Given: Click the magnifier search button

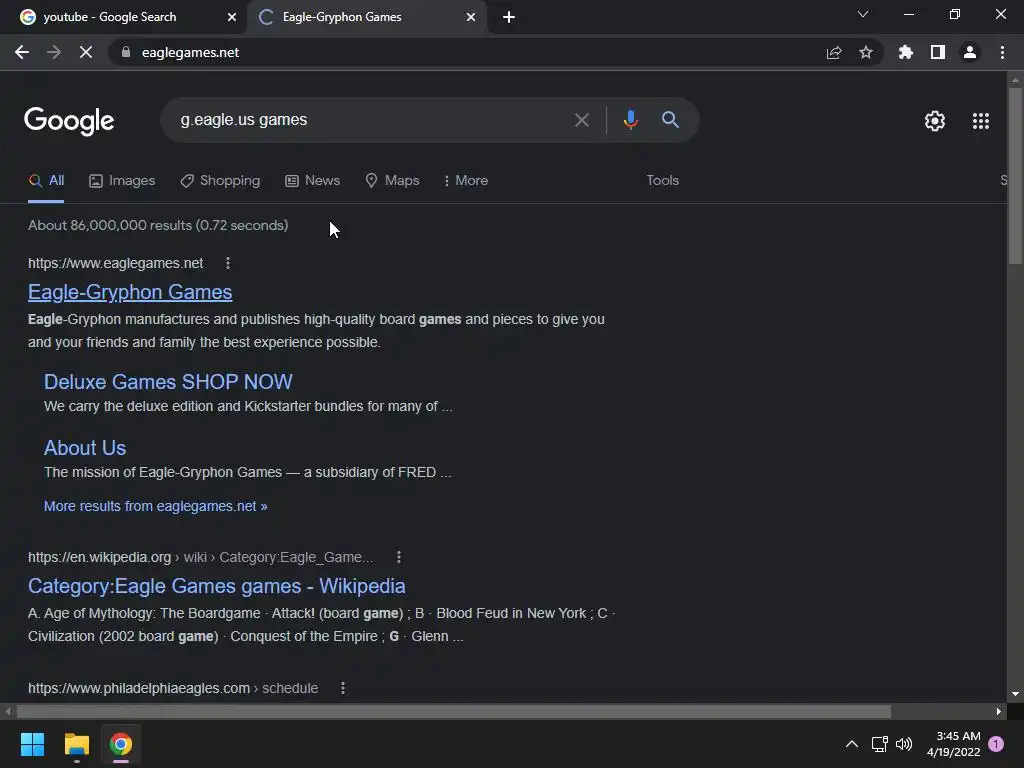Looking at the screenshot, I should point(670,120).
